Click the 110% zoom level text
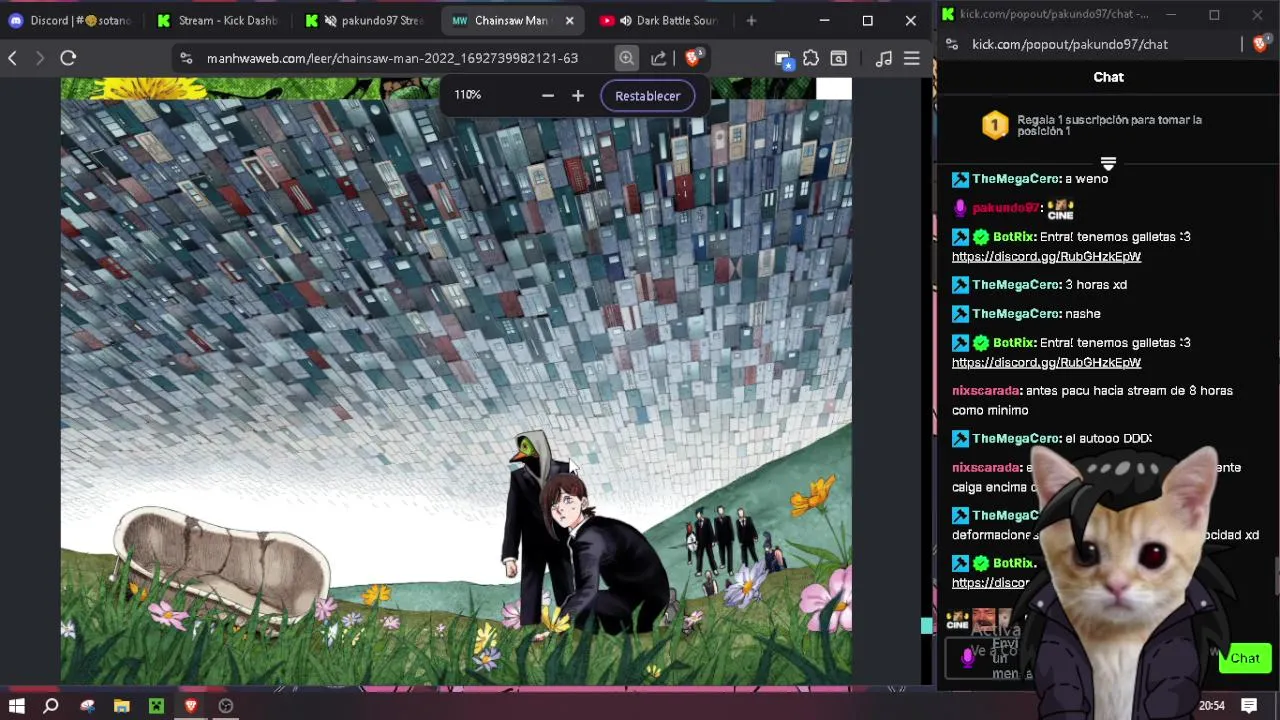The image size is (1280, 720). click(467, 95)
